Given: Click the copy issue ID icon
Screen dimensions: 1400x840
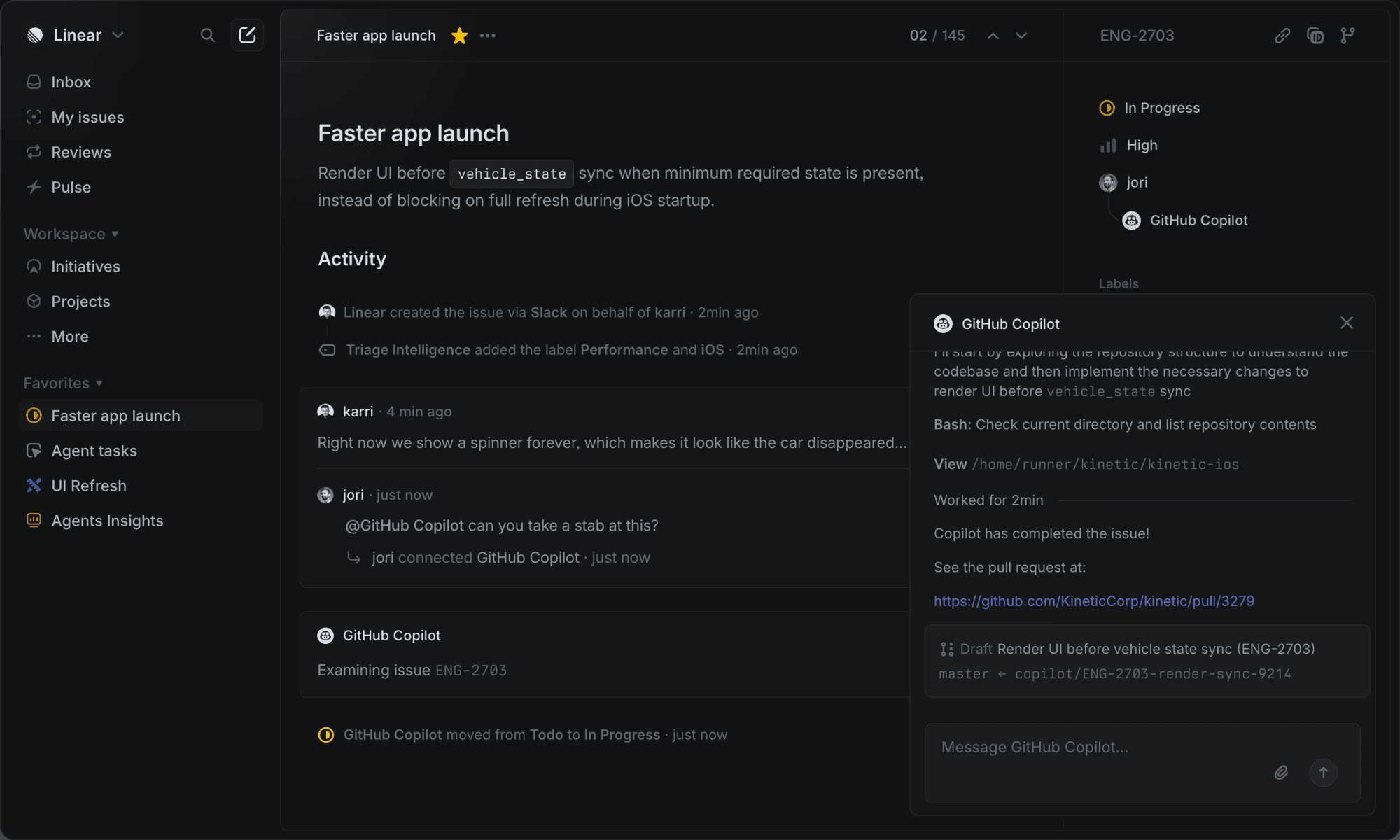Looking at the screenshot, I should (1315, 36).
